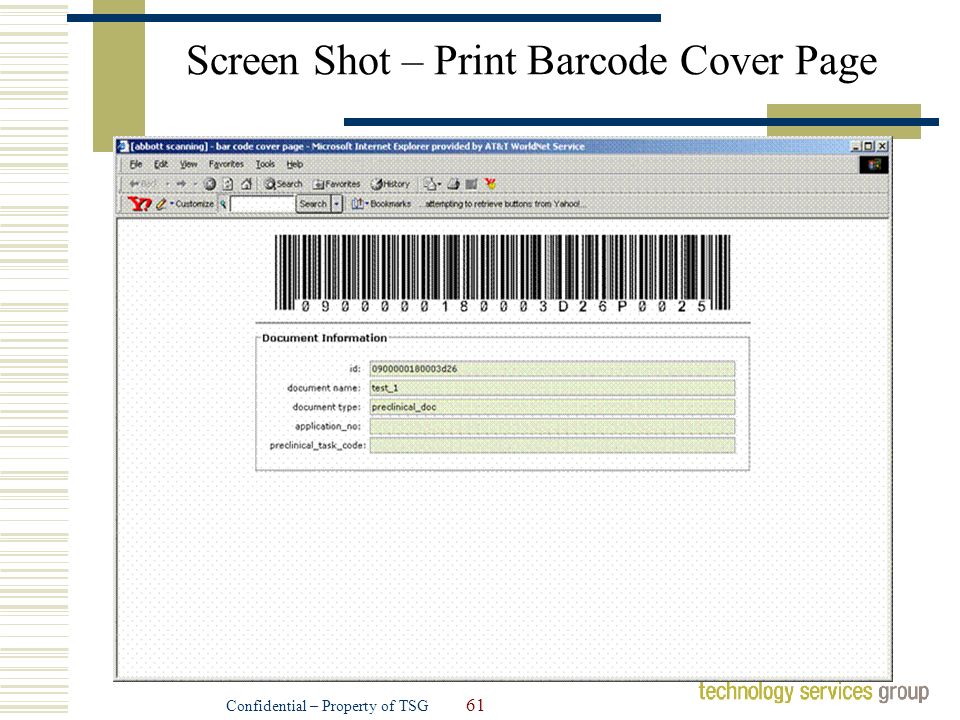Image resolution: width=960 pixels, height=720 pixels.
Task: Expand the Back history dropdown arrow
Action: point(167,184)
